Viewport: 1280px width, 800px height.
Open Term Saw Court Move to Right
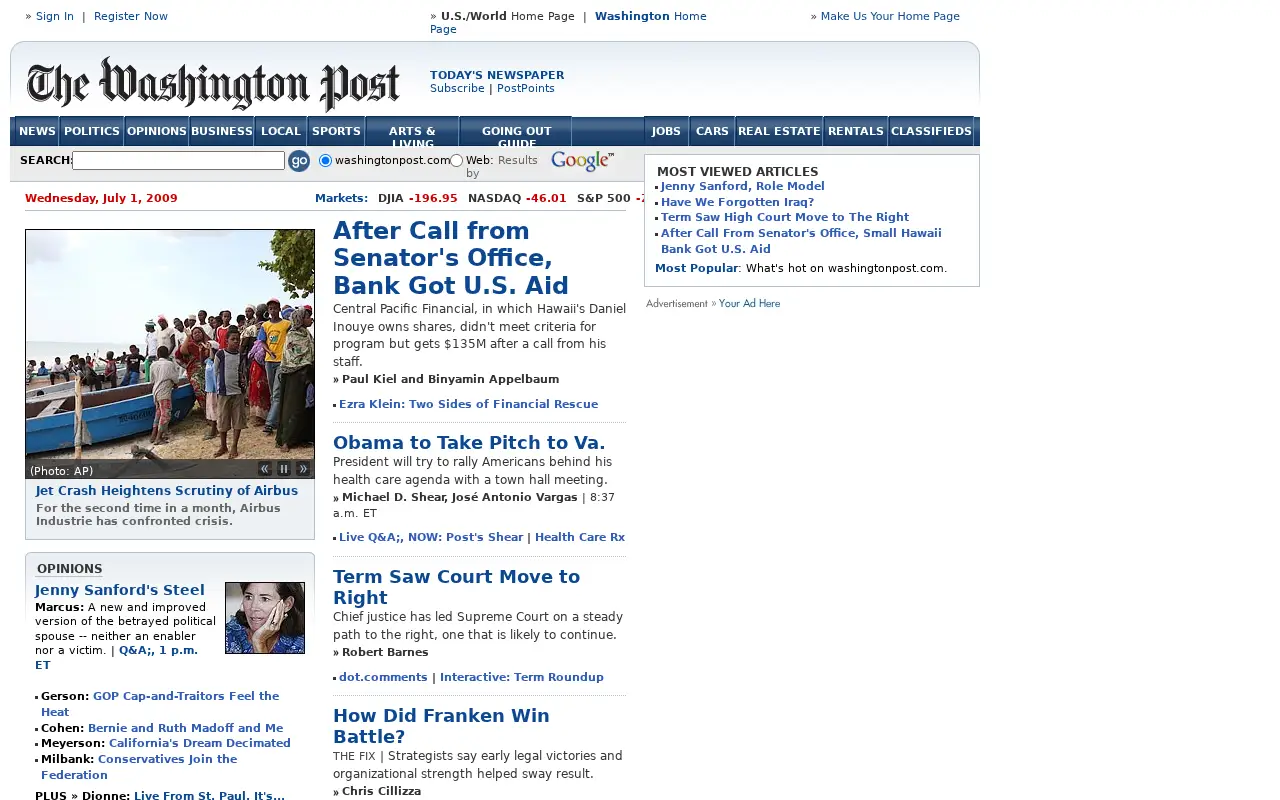pyautogui.click(x=456, y=587)
